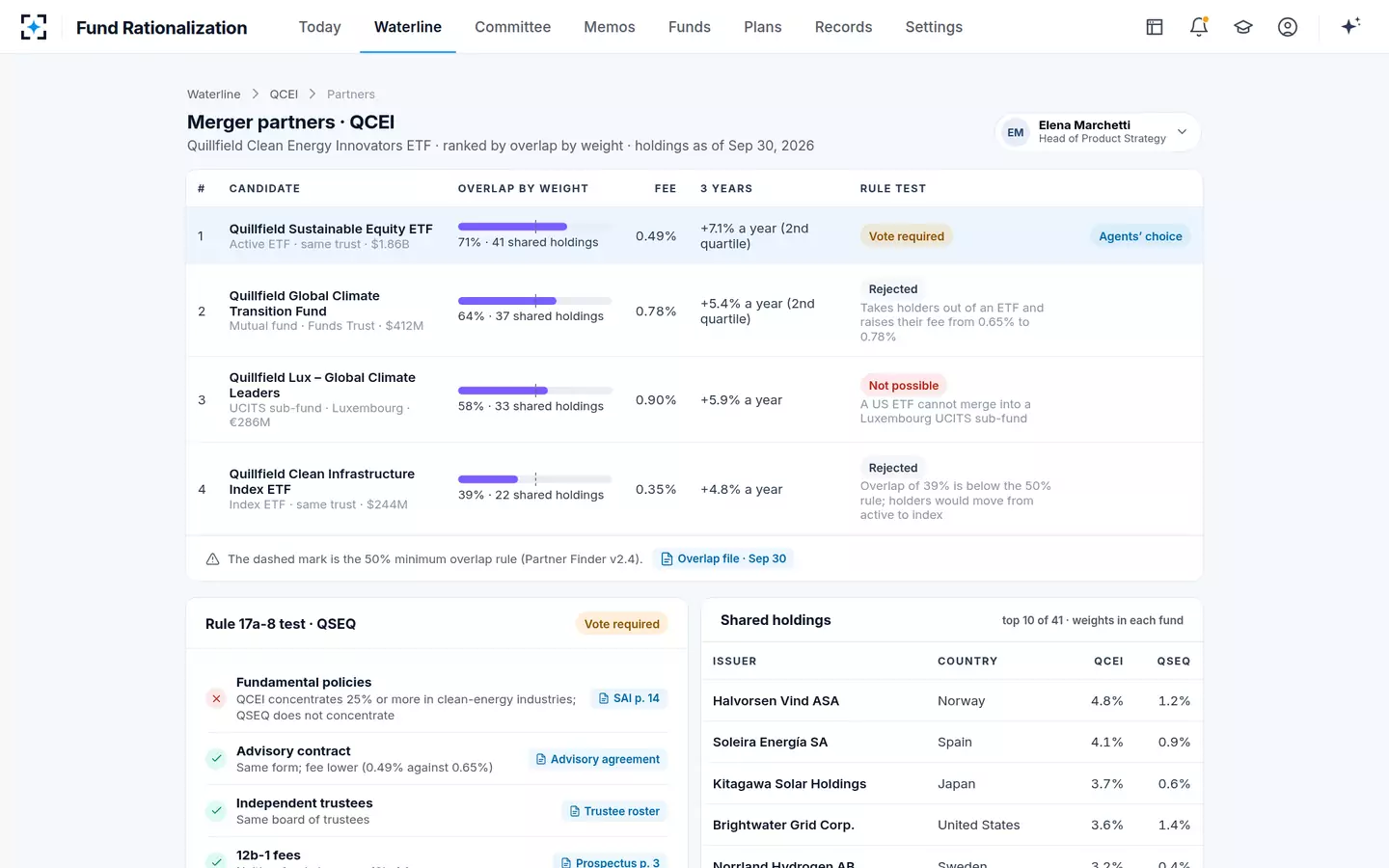The height and width of the screenshot is (868, 1389).
Task: Click the Fund Rationalization logo icon
Action: pyautogui.click(x=34, y=27)
